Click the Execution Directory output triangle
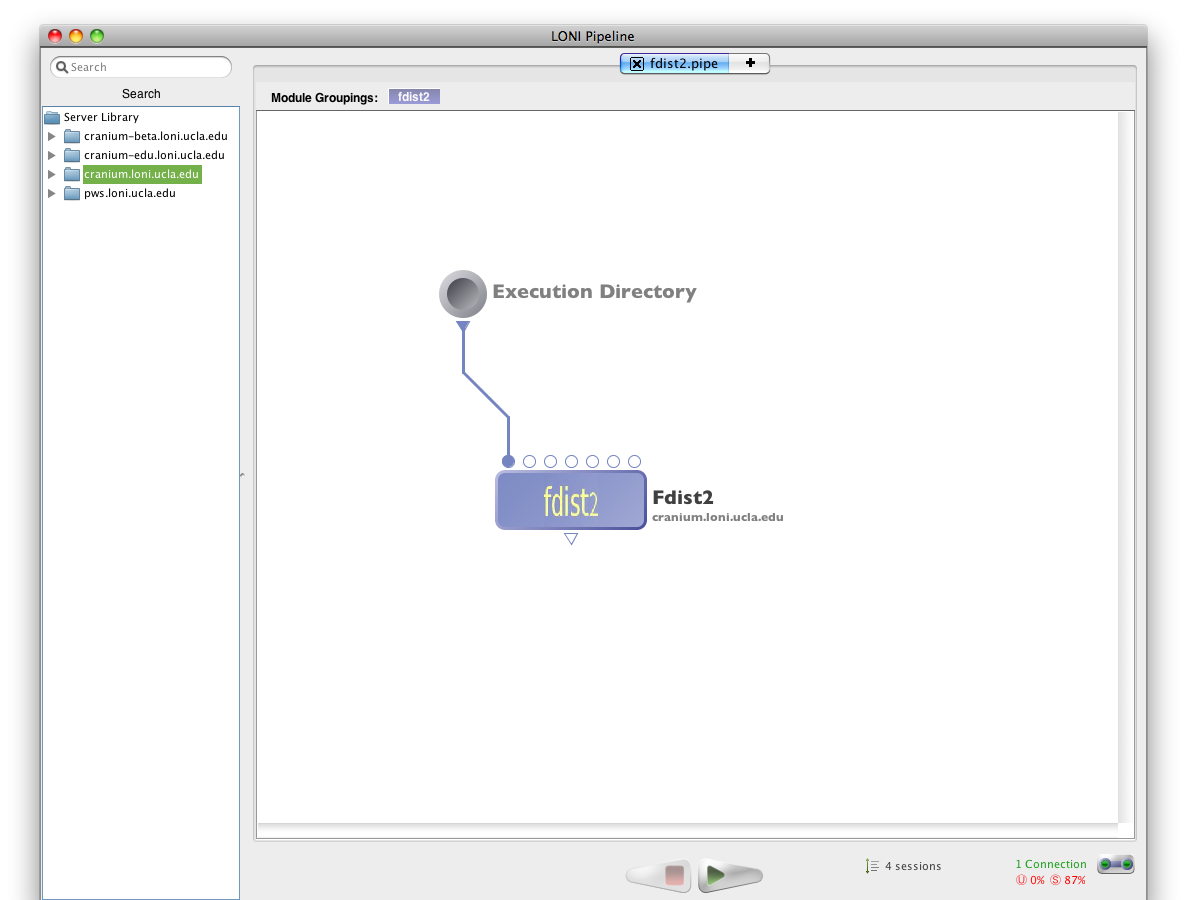1187x900 pixels. 463,326
